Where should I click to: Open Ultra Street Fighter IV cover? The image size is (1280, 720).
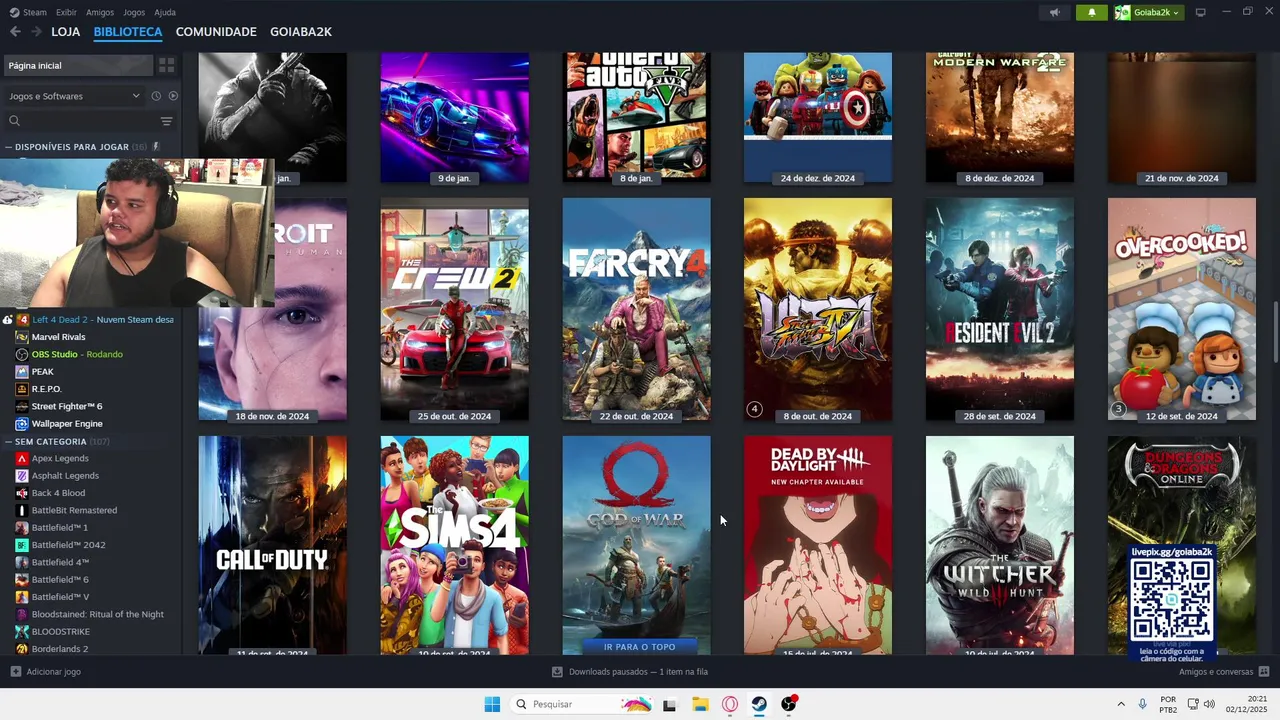818,309
